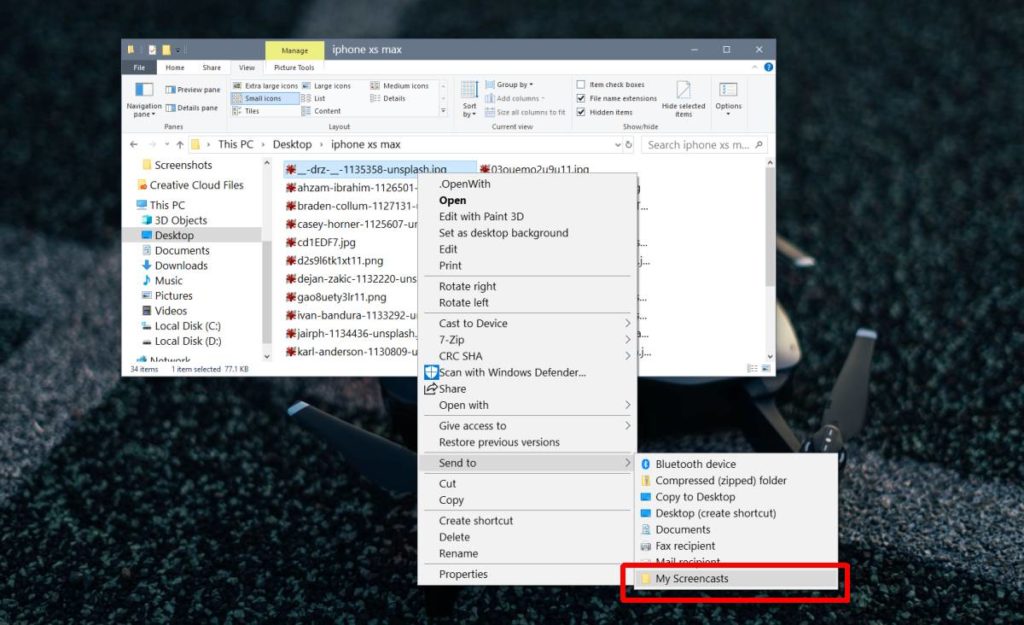Switch to the View ribbon tab
Screen dimensions: 1024x625
tap(246, 67)
